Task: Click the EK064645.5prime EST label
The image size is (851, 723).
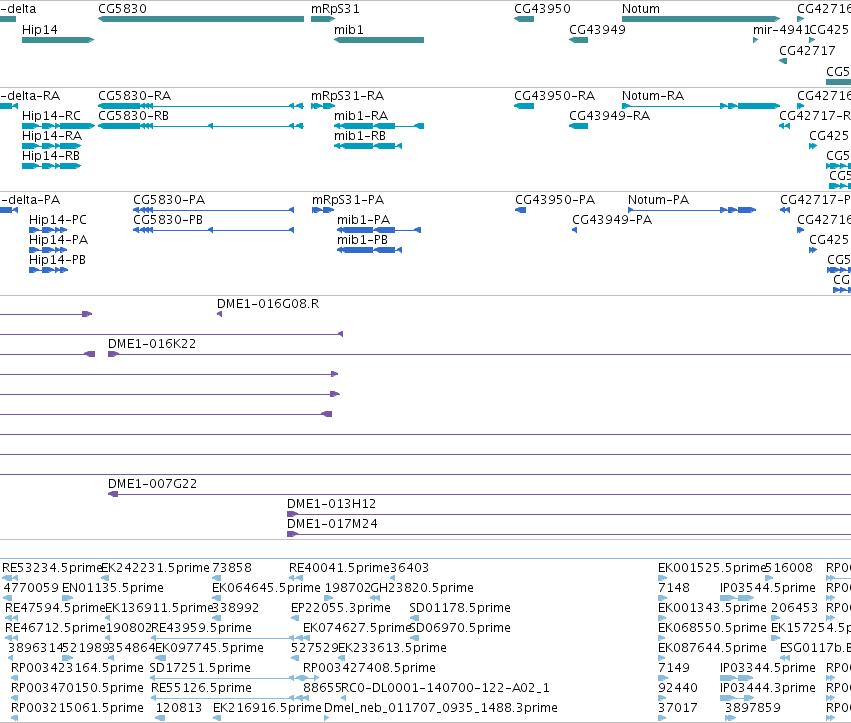Action: pyautogui.click(x=266, y=588)
